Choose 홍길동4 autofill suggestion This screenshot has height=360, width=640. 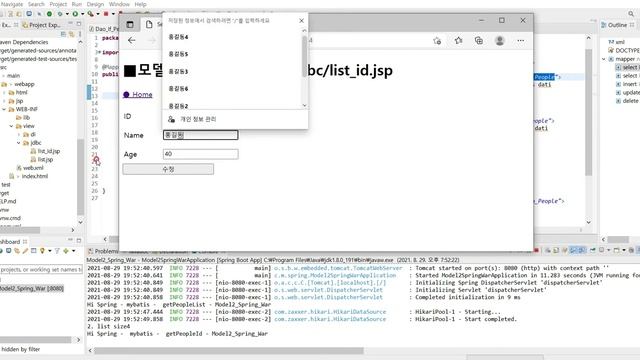(x=233, y=37)
